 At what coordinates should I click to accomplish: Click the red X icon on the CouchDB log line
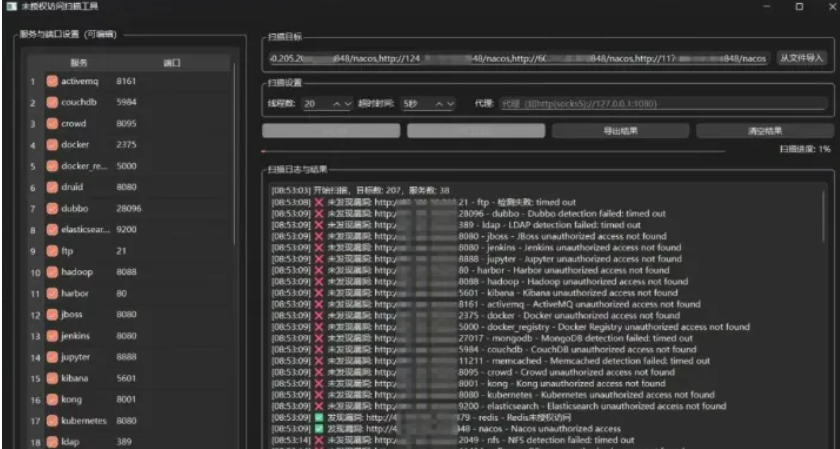[319, 350]
